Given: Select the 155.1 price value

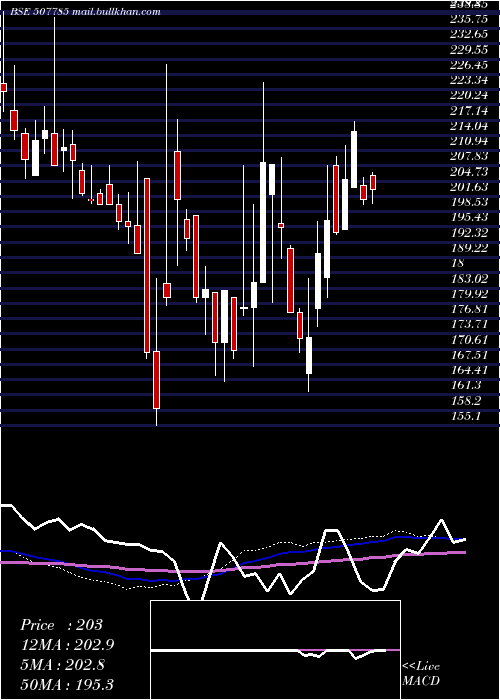Looking at the screenshot, I should 464,416.
